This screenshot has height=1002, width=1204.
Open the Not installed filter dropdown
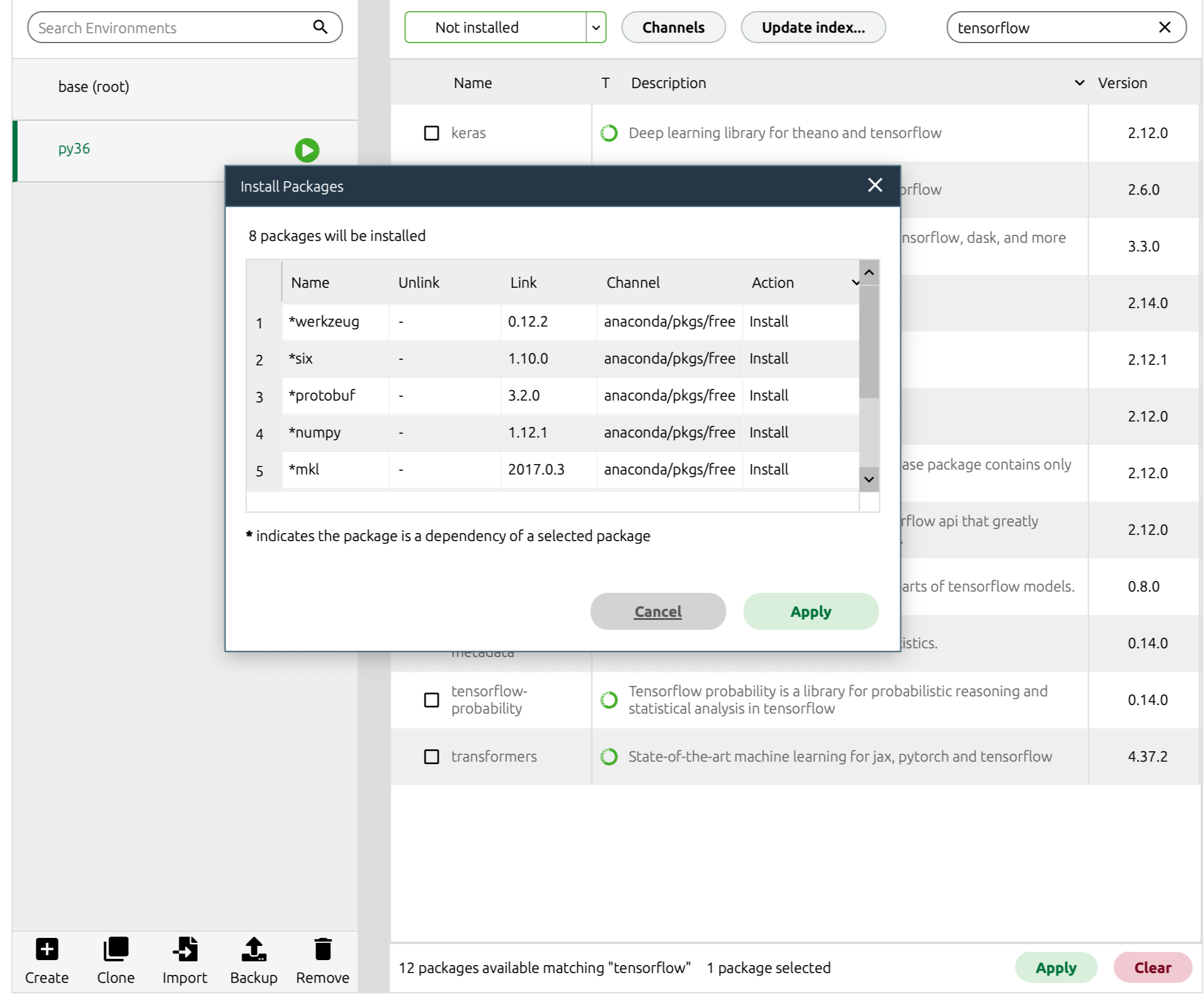pos(595,28)
